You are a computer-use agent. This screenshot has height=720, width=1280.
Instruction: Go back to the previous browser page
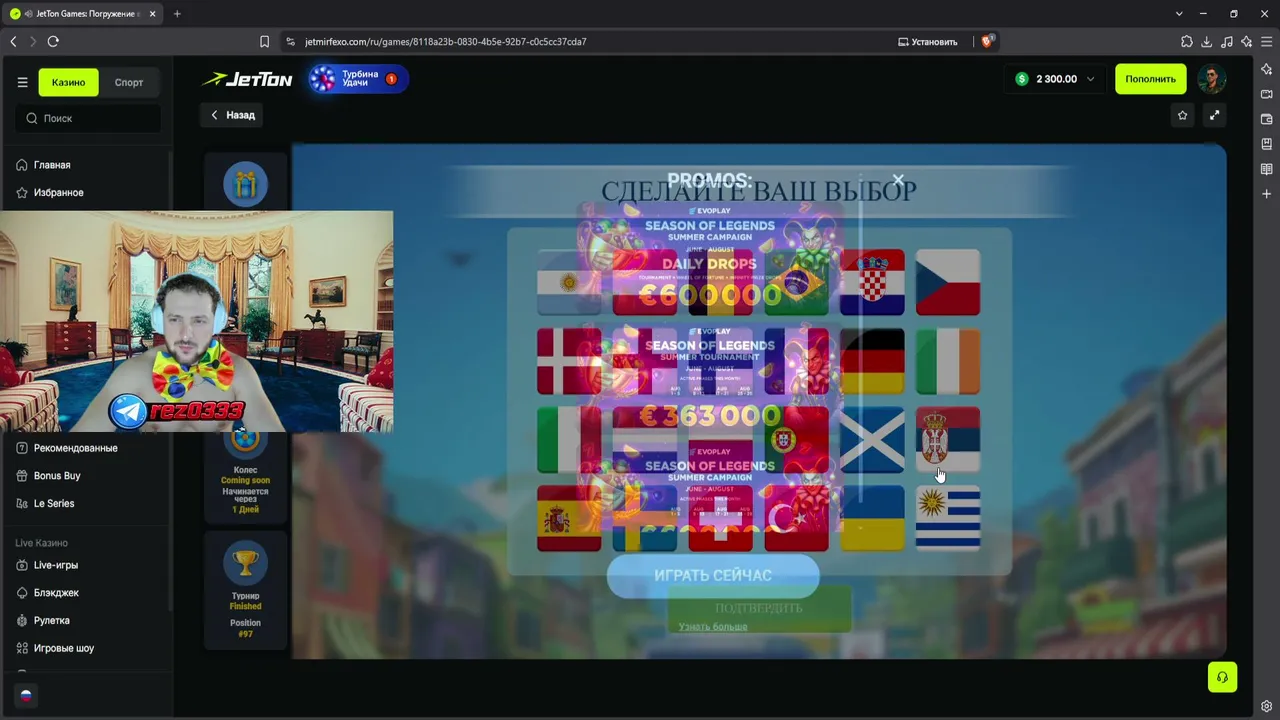[13, 41]
